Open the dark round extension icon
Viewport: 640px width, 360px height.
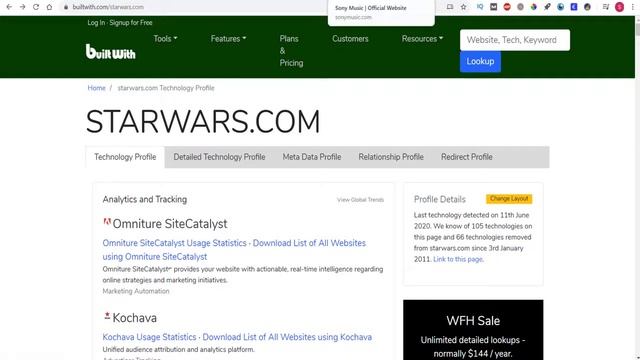click(x=587, y=7)
